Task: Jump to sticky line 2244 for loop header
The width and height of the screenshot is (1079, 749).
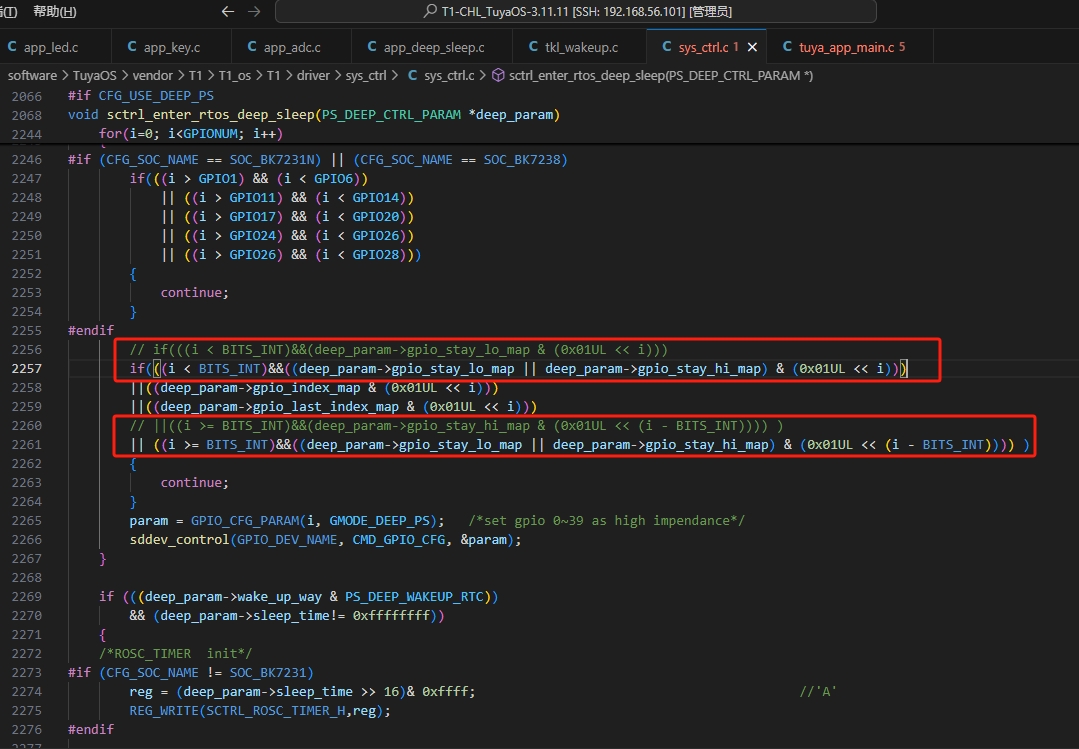Action: 191,134
